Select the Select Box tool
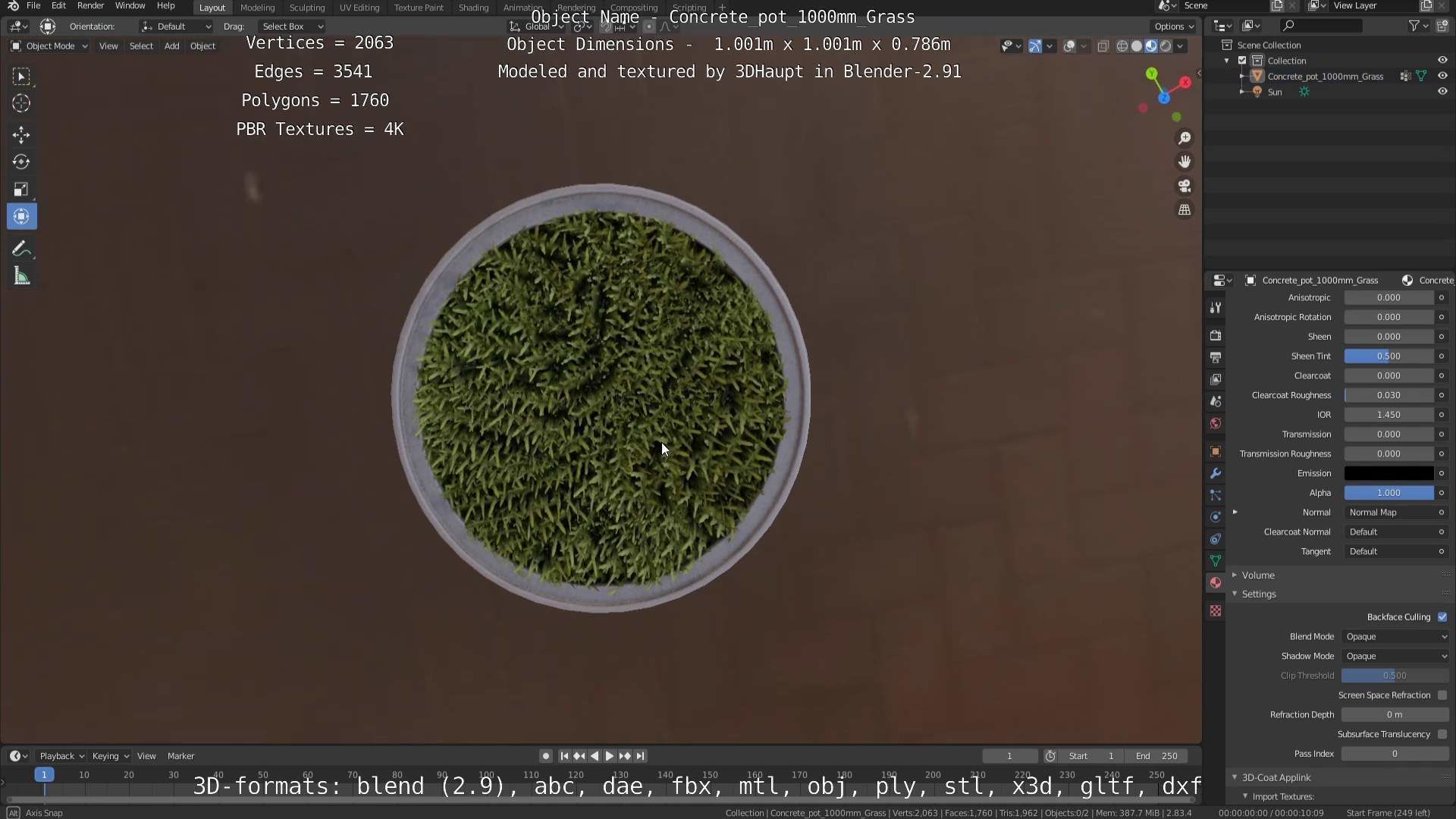Viewport: 1456px width, 819px height. (21, 76)
